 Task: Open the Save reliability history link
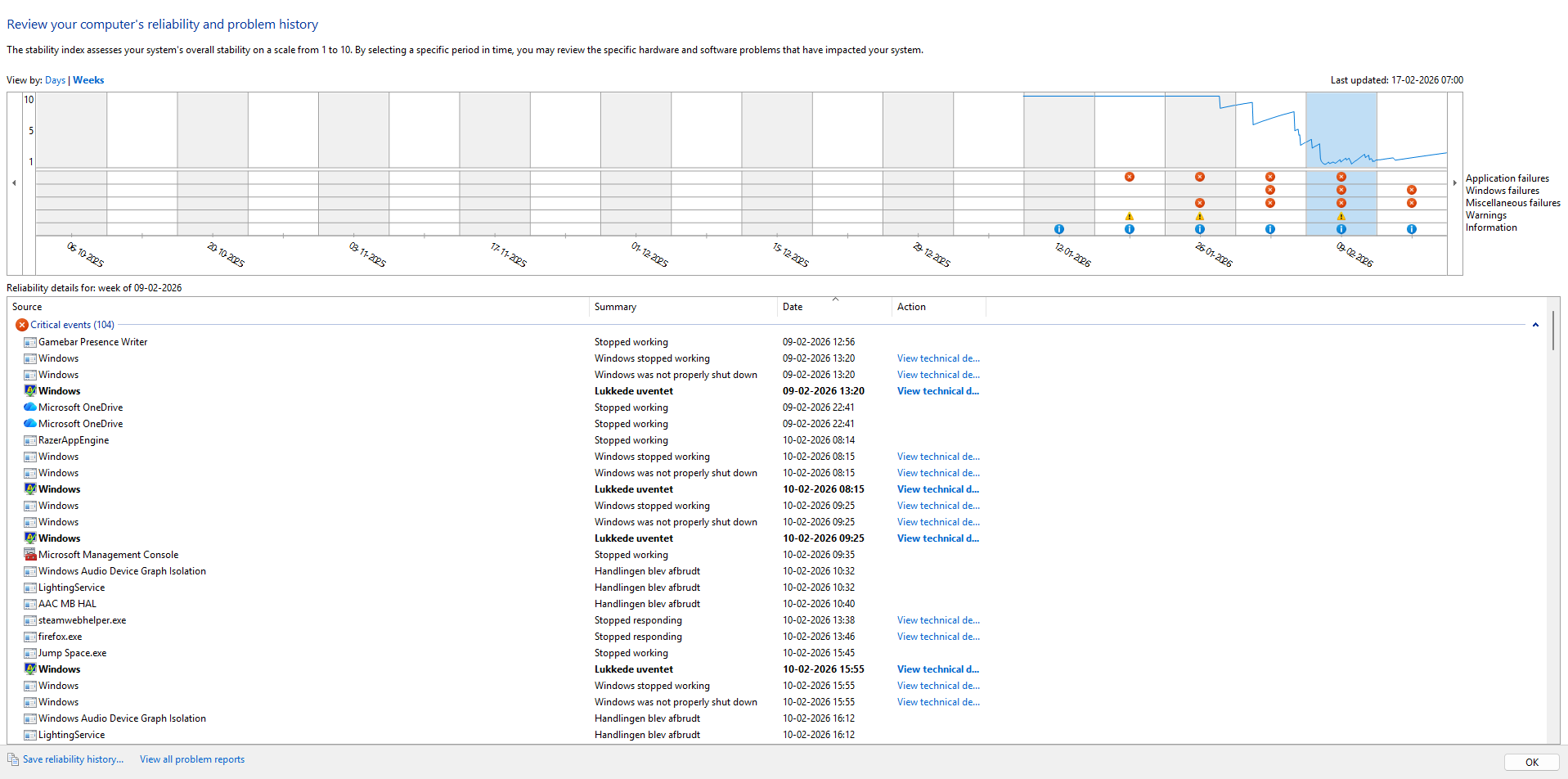pos(73,759)
